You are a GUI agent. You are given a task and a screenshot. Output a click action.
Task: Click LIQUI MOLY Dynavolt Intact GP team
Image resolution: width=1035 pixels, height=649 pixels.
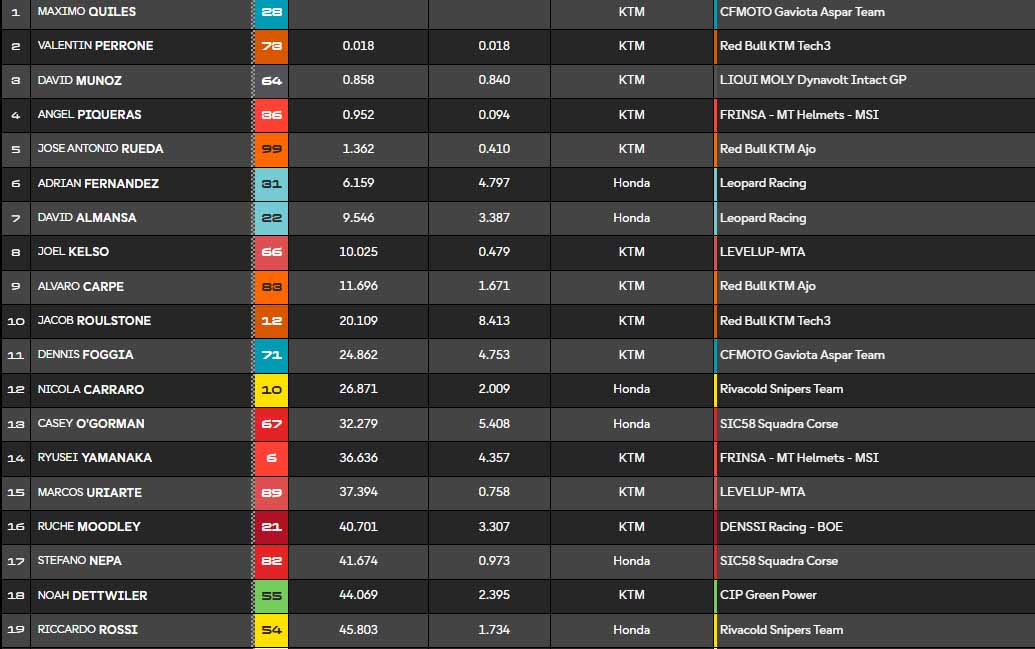point(812,80)
